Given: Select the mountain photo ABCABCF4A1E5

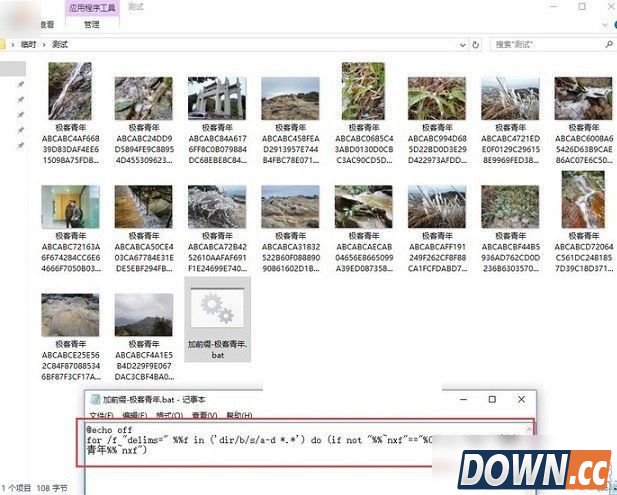Looking at the screenshot, I should [x=144, y=315].
